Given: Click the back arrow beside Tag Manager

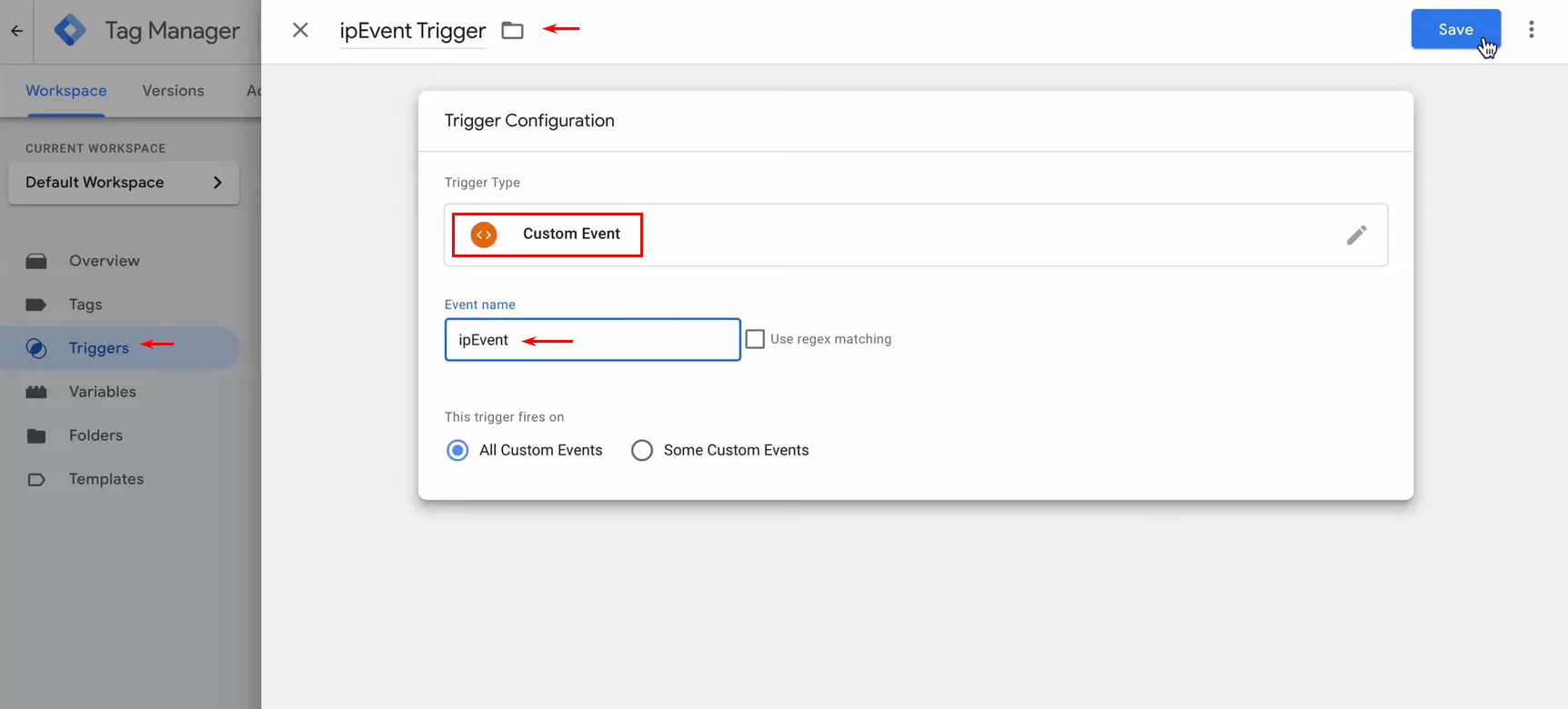Looking at the screenshot, I should coord(16,31).
